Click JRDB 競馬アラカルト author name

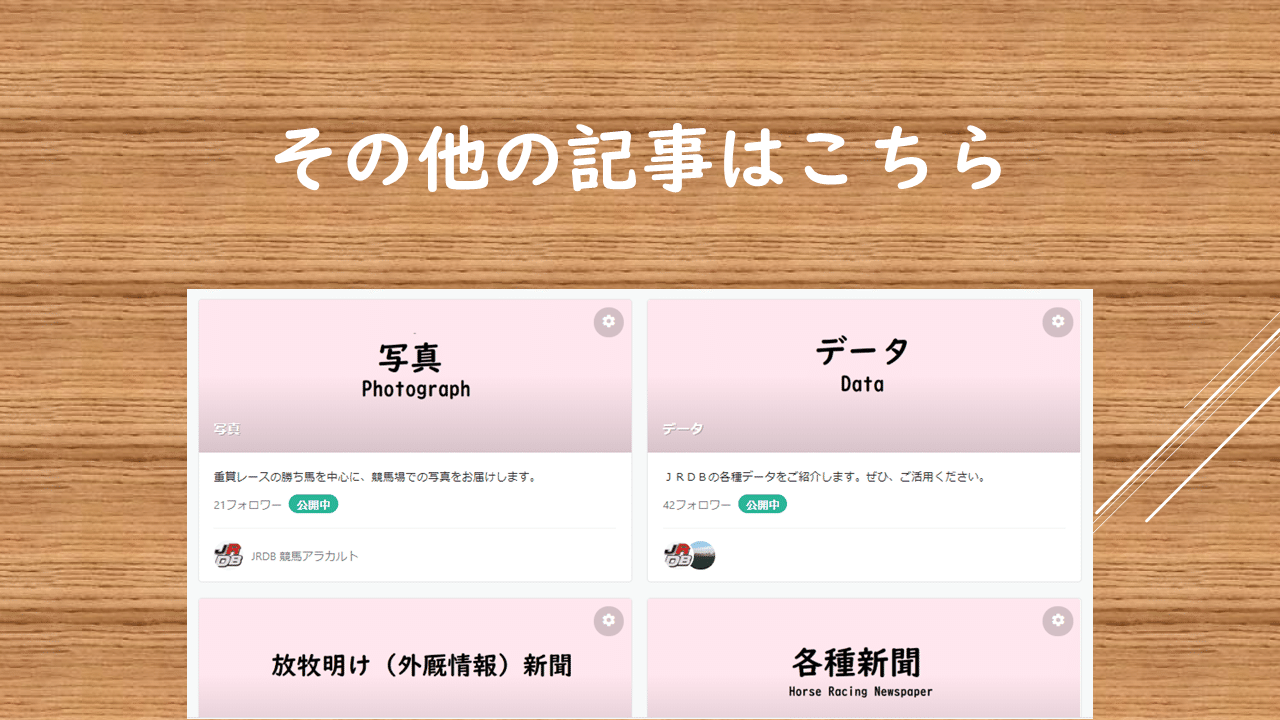[304, 556]
